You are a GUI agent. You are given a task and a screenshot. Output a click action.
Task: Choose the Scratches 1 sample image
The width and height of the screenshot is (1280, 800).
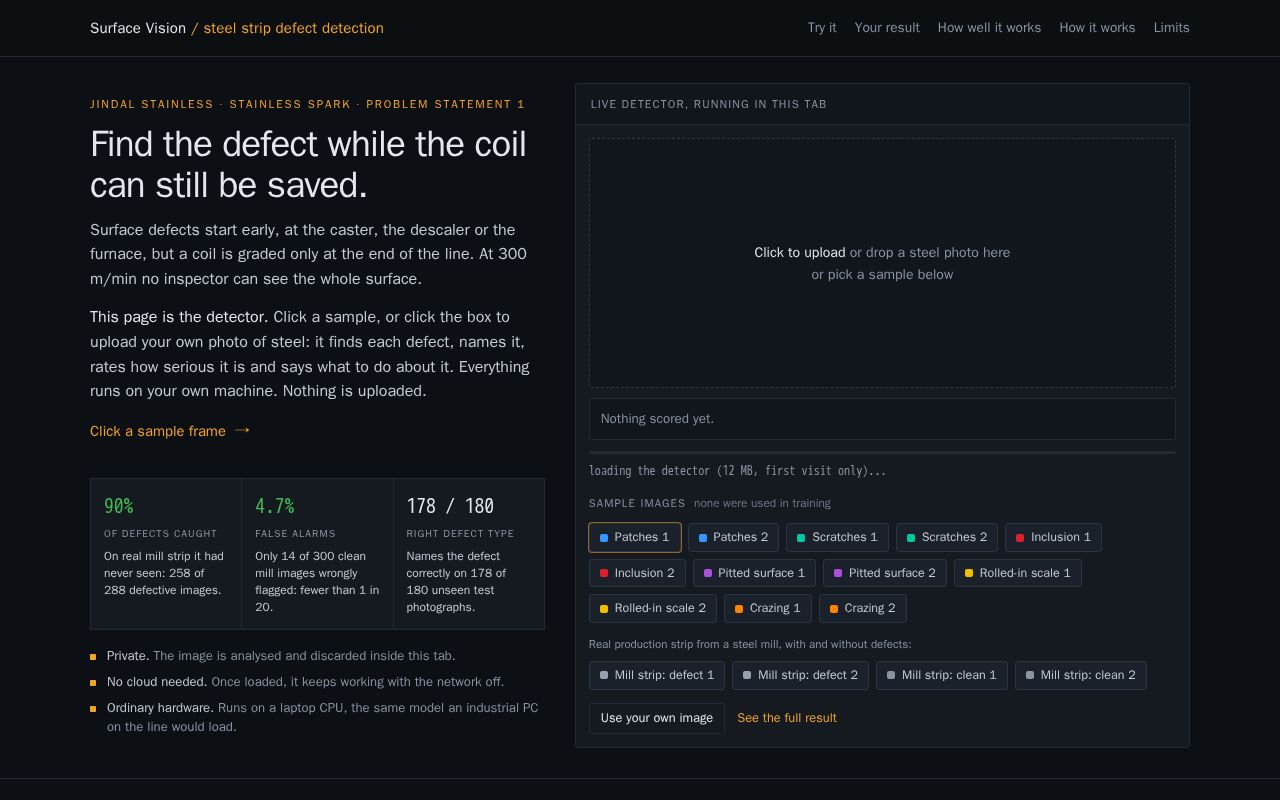coord(837,537)
